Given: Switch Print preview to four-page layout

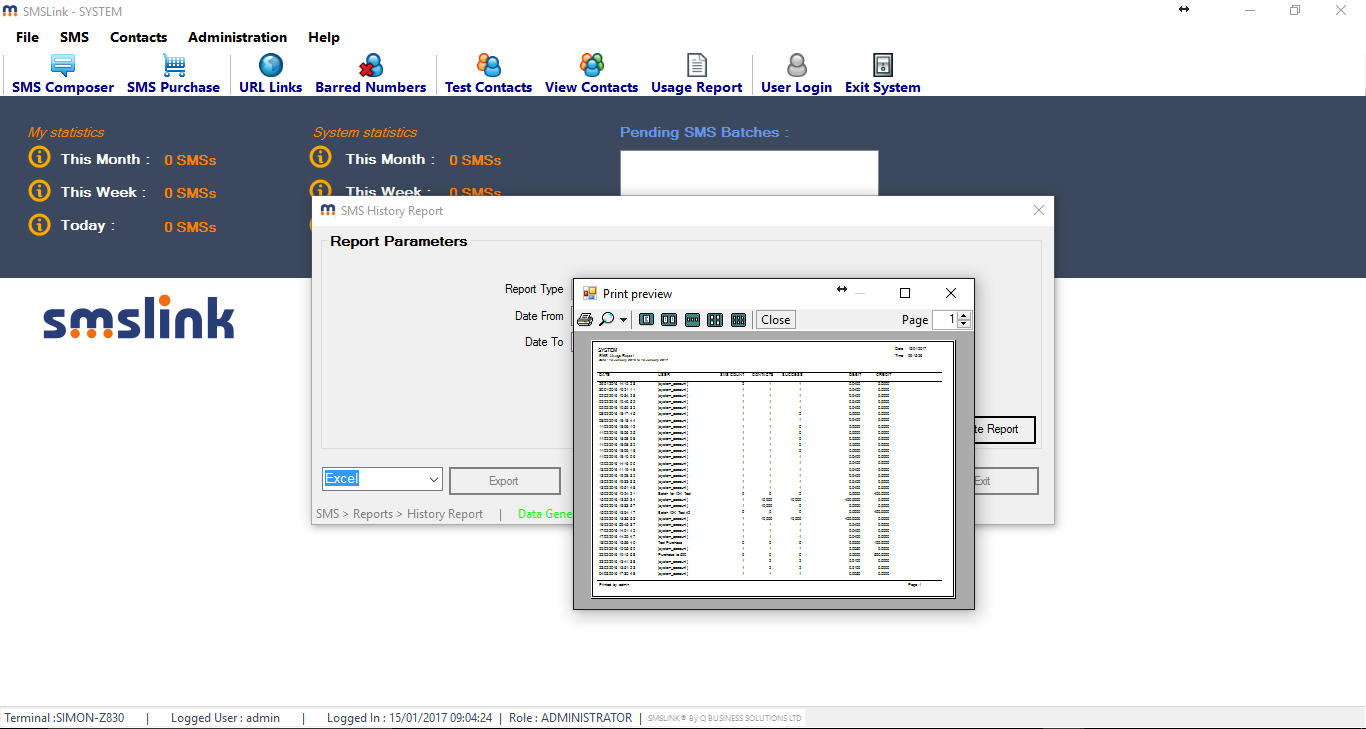Looking at the screenshot, I should coord(715,320).
